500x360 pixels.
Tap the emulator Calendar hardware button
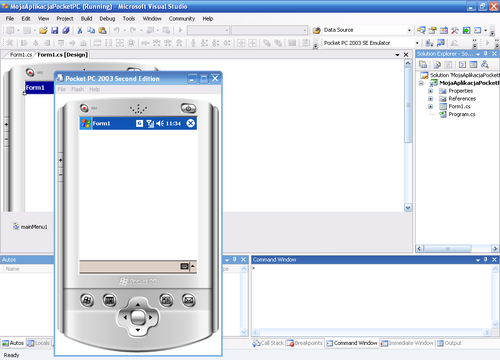[x=110, y=300]
